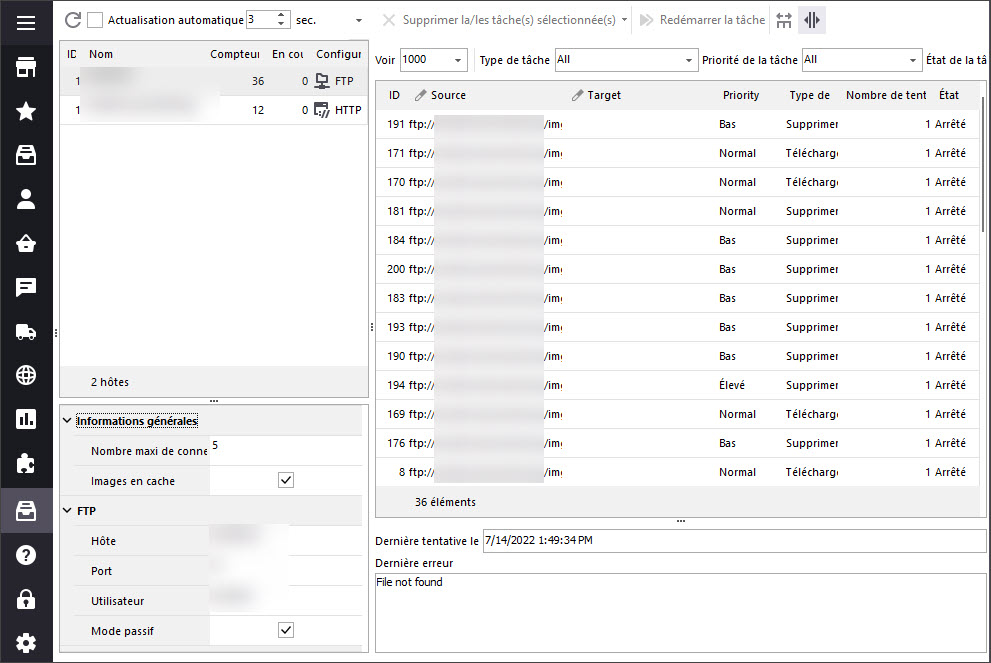Open the statistics bar chart icon
The image size is (991, 663).
26,419
